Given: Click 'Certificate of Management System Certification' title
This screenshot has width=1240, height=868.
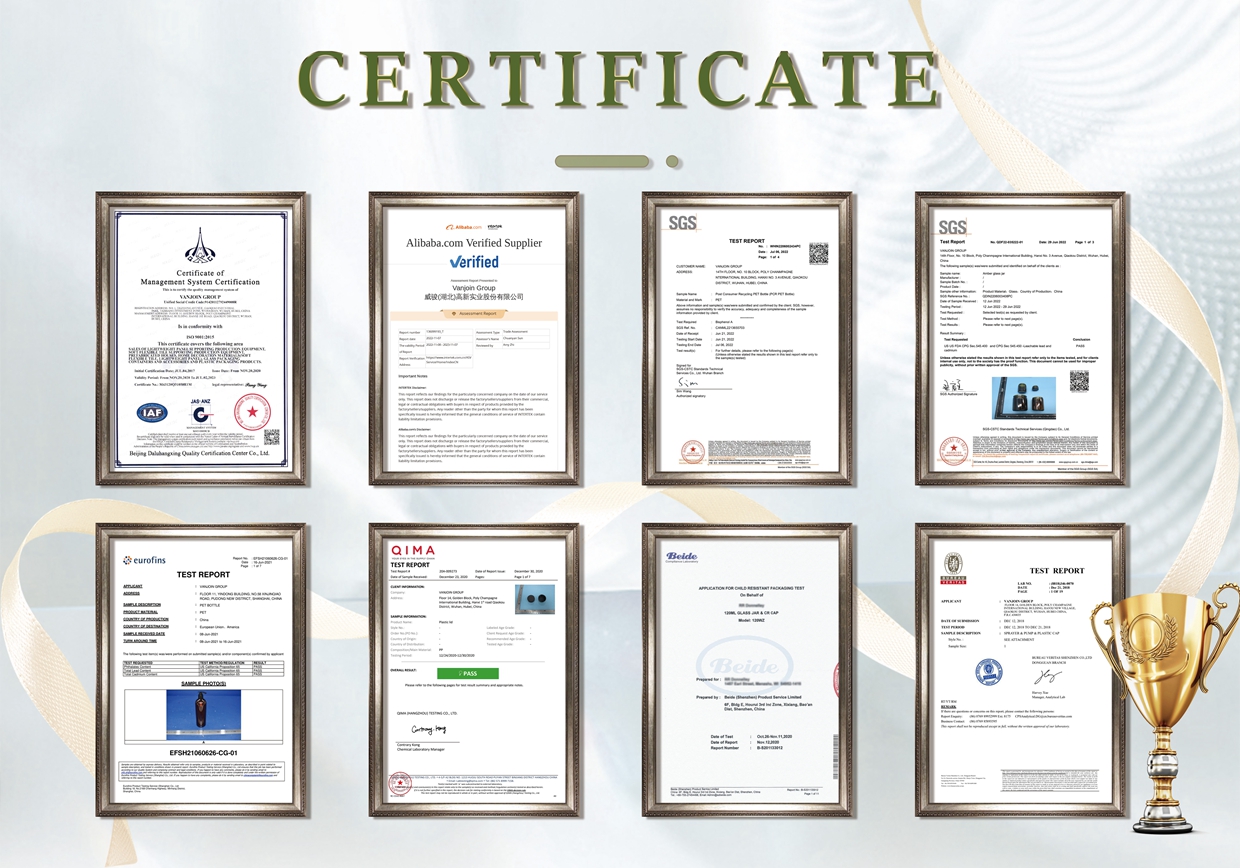Looking at the screenshot, I should click(x=200, y=277).
